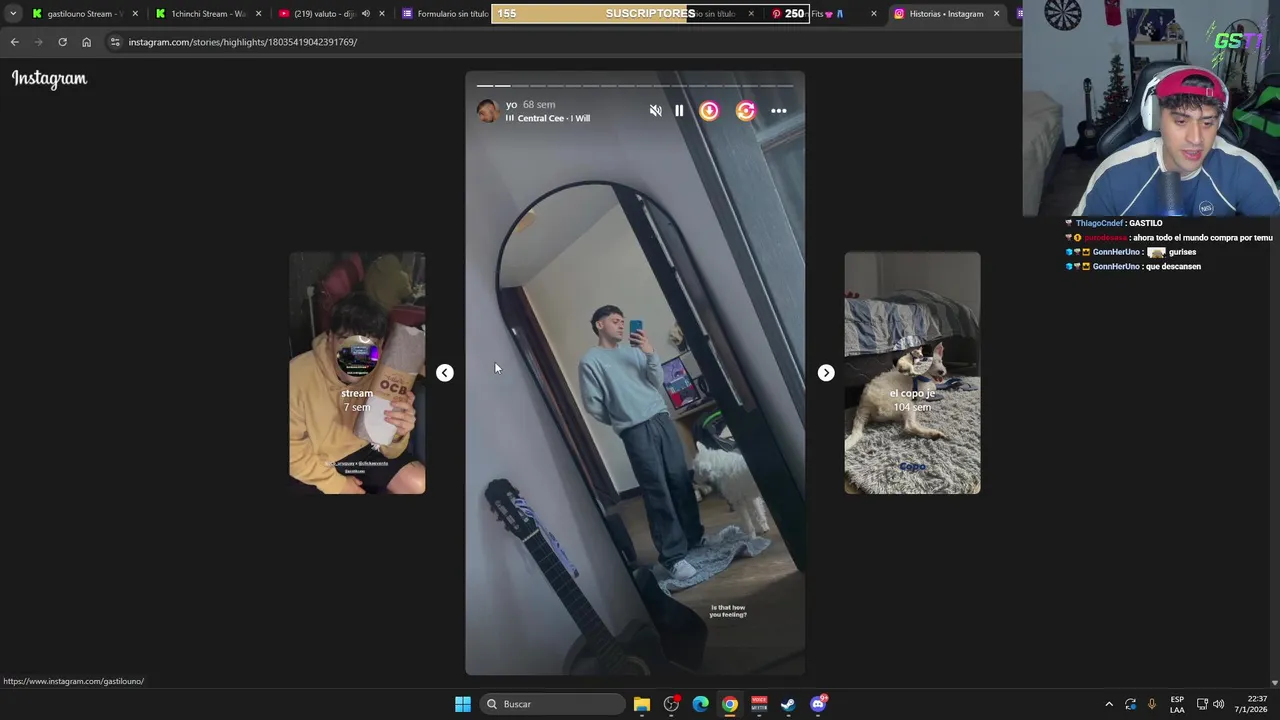Open Steam from the taskbar
Viewport: 1280px width, 720px height.
point(788,704)
